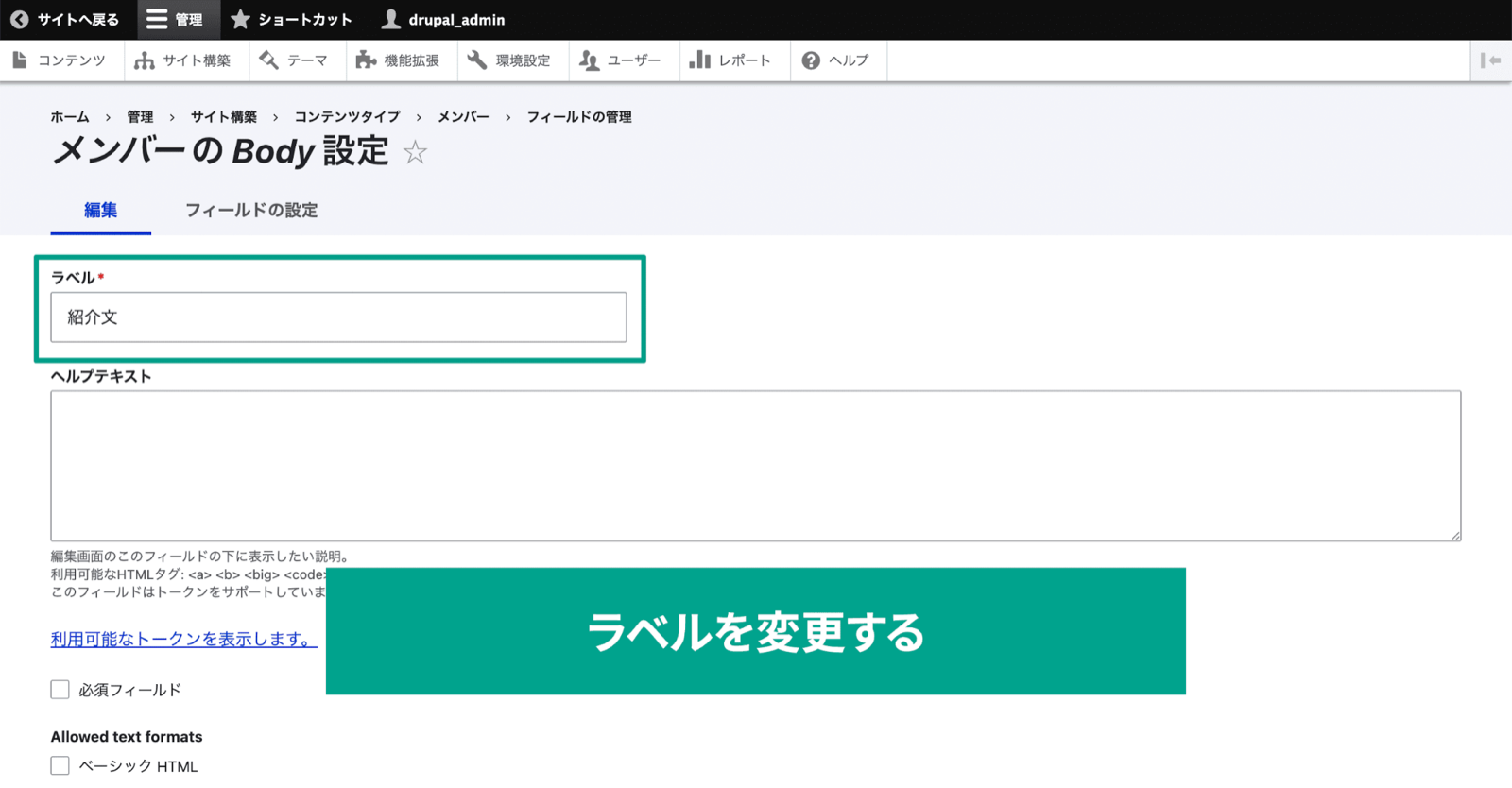Screen dimensions: 1512x788
Task: Go to ホーム breadcrumb
Action: click(70, 117)
